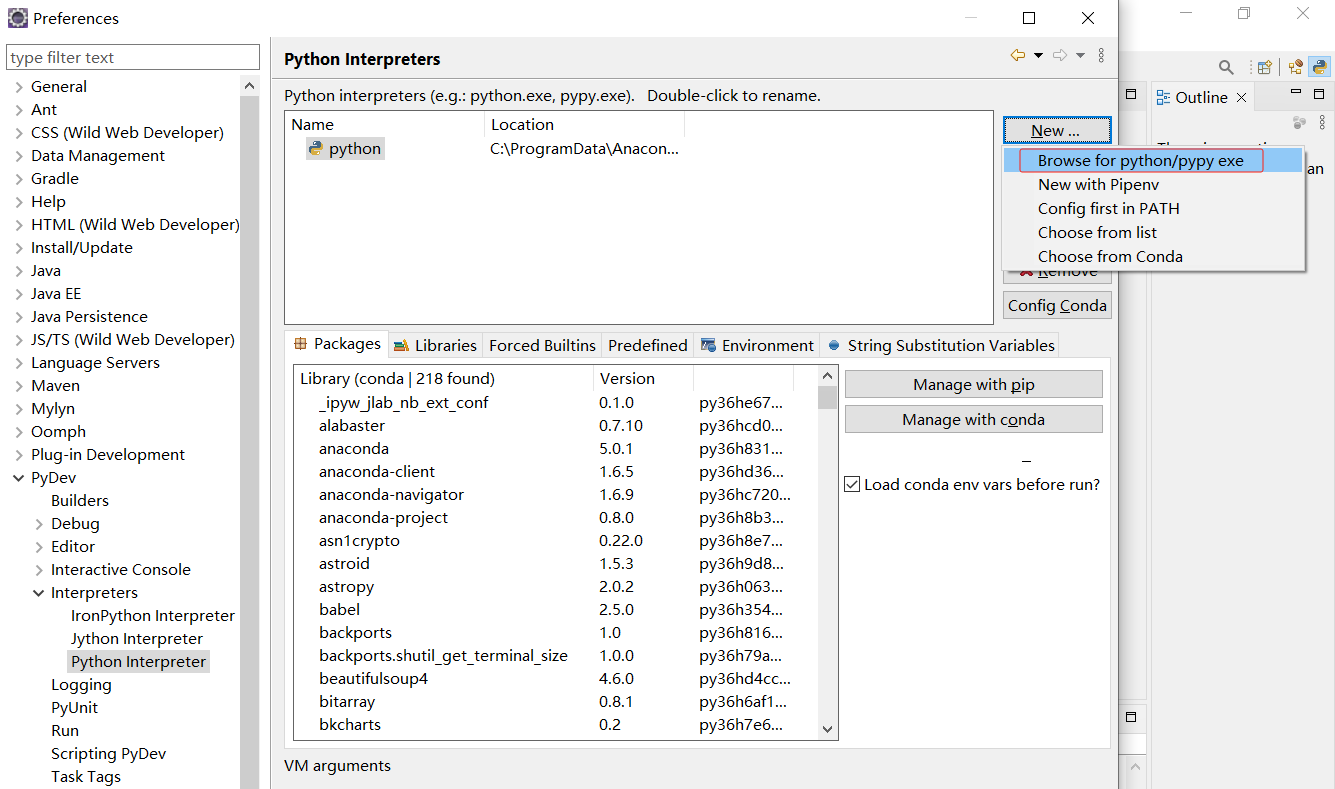Focus the type filter text field
The width and height of the screenshot is (1335, 789).
point(133,57)
